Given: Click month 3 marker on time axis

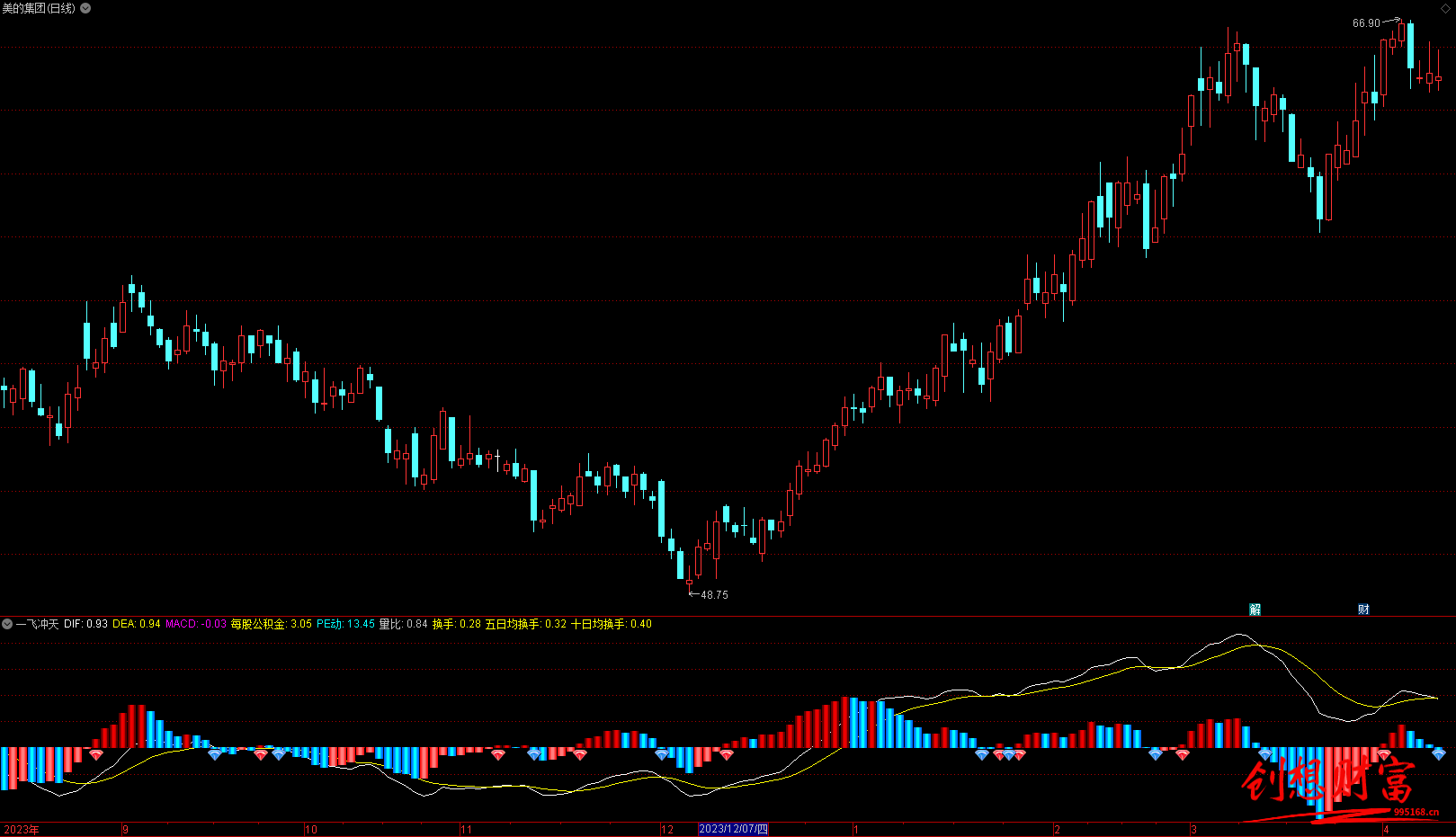Looking at the screenshot, I should [x=1194, y=830].
